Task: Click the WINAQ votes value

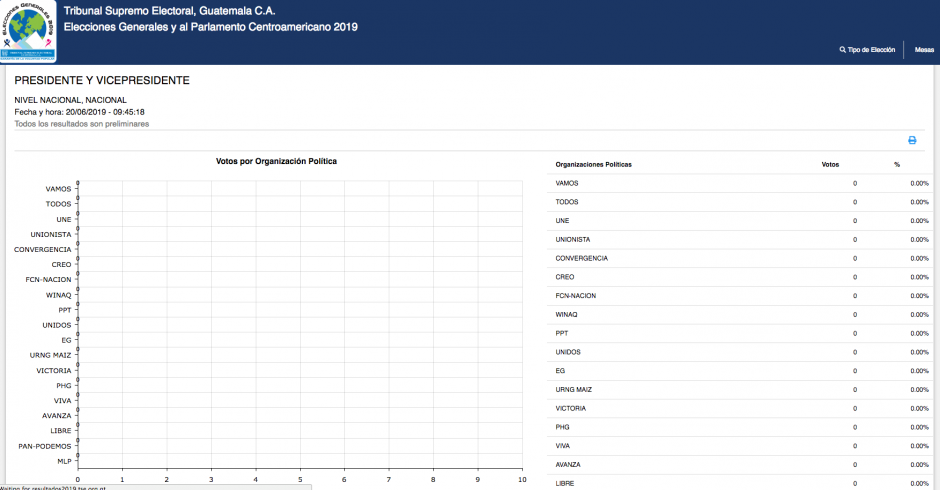Action: tap(855, 315)
